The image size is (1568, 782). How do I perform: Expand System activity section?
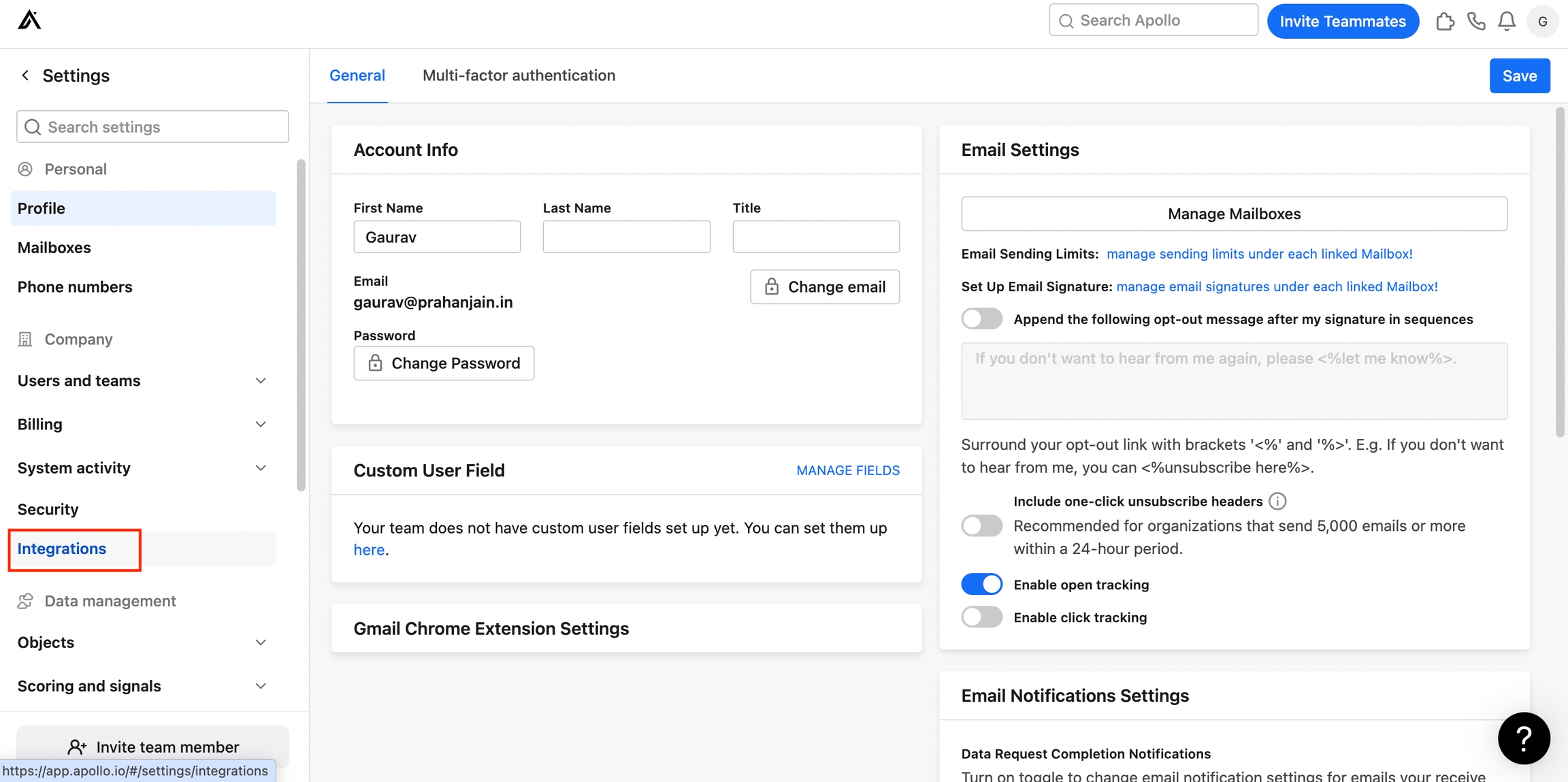[261, 468]
